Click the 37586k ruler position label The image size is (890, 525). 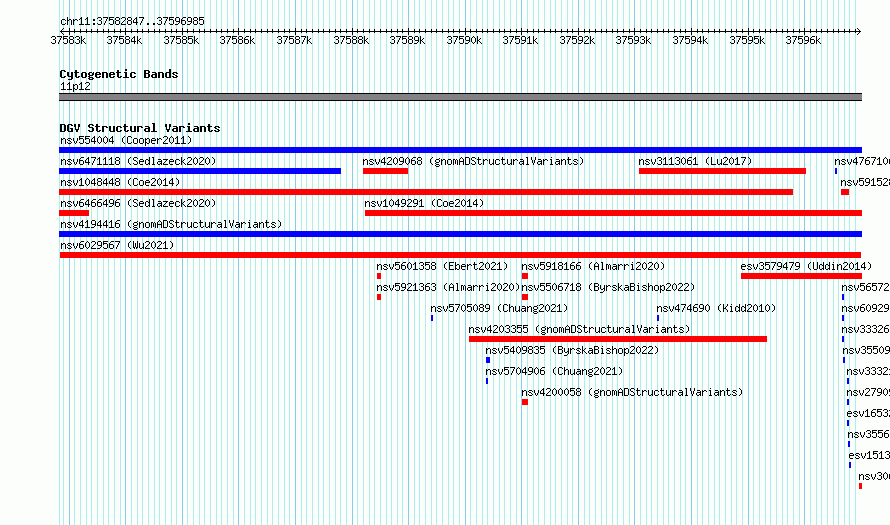pos(237,40)
